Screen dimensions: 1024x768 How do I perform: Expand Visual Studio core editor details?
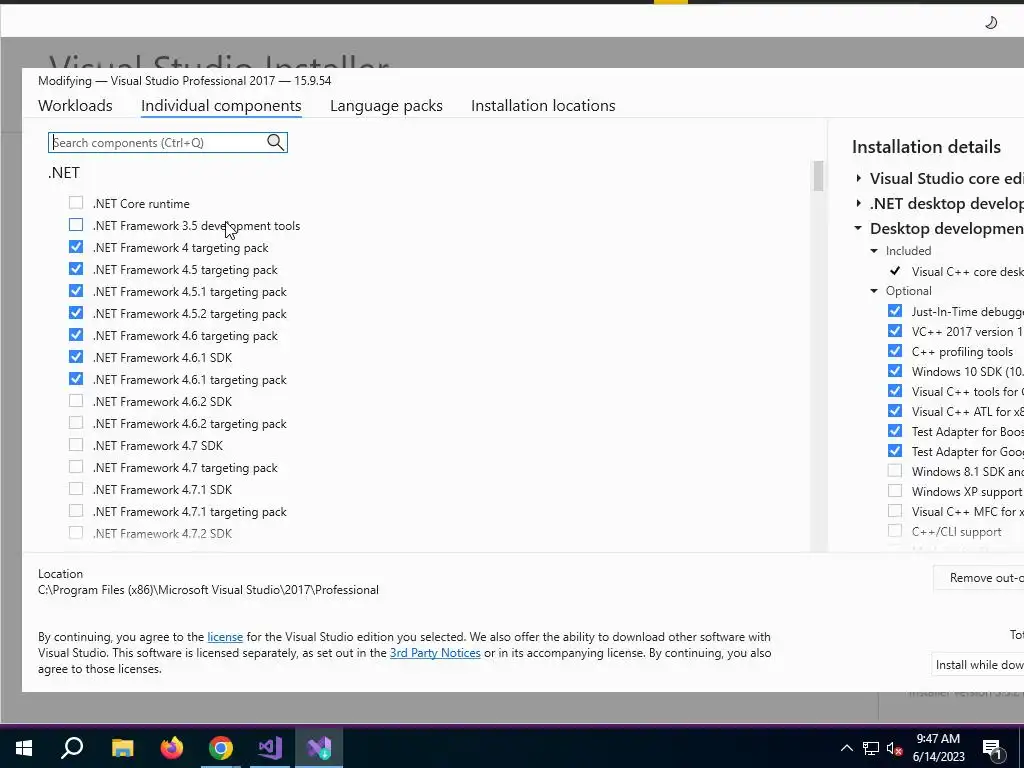point(858,178)
